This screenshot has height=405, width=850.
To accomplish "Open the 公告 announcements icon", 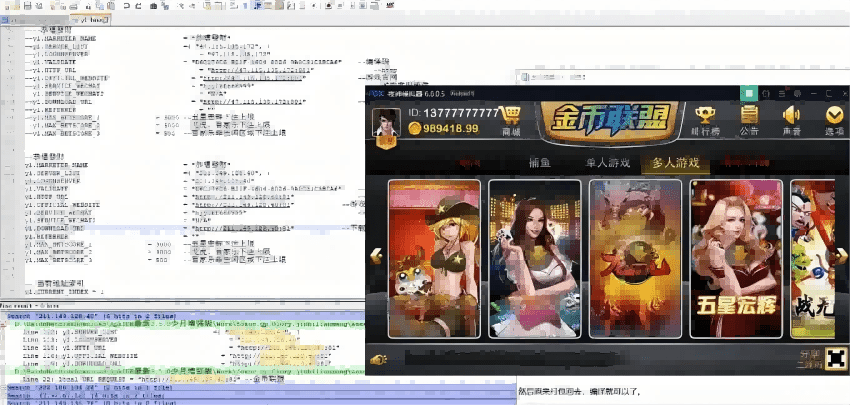I will point(748,118).
